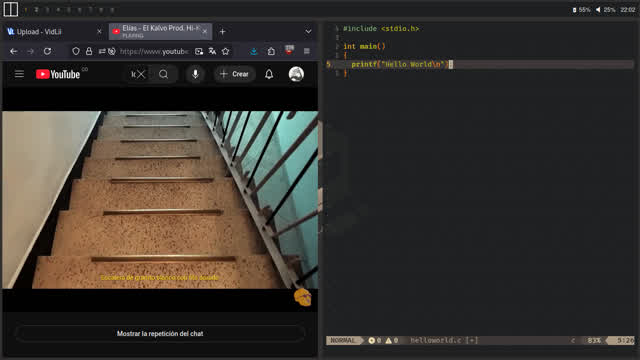The height and width of the screenshot is (360, 640).
Task: Open site permissions icon in address bar
Action: pyautogui.click(x=102, y=51)
